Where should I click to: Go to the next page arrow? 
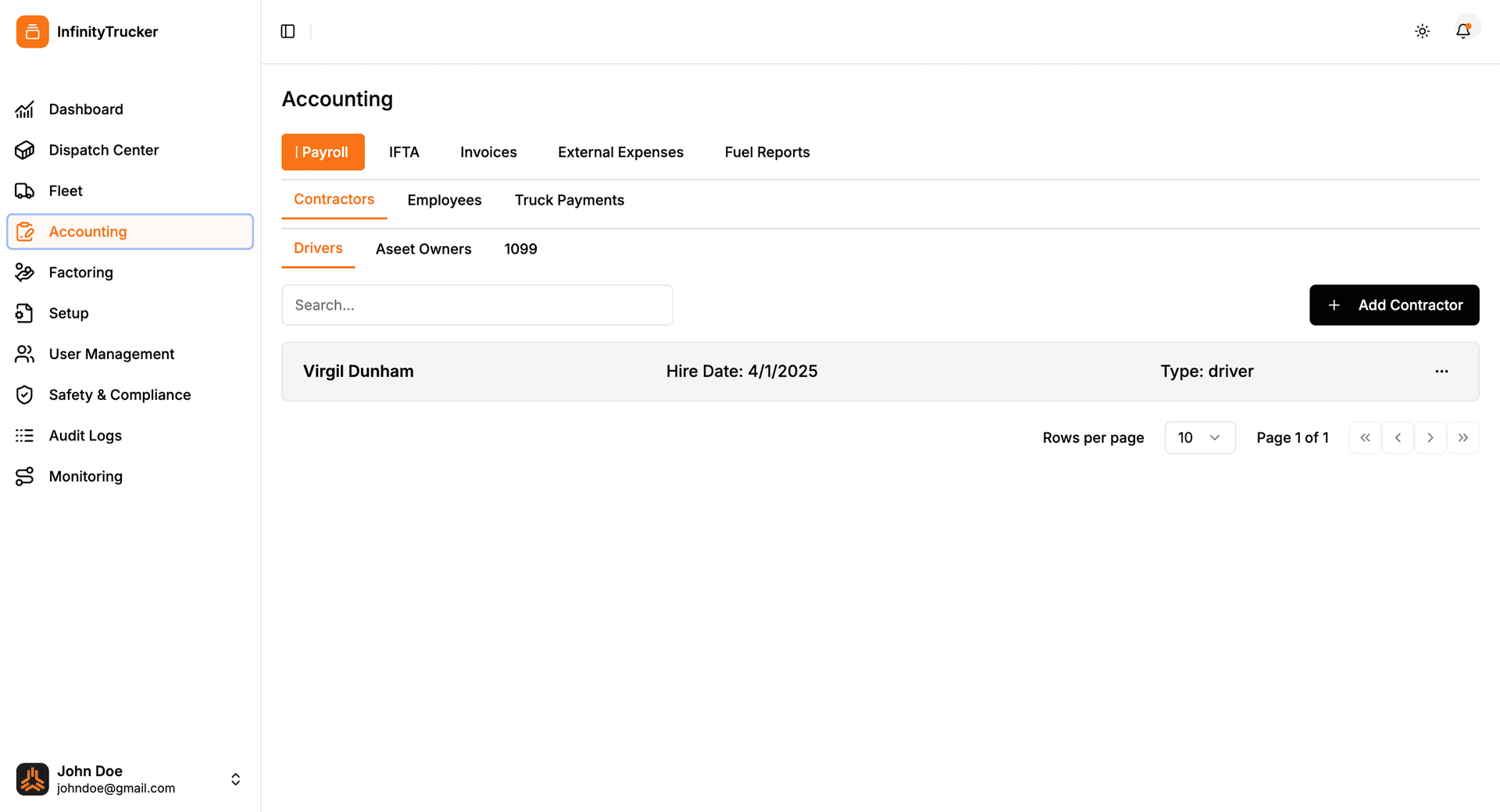click(x=1430, y=438)
